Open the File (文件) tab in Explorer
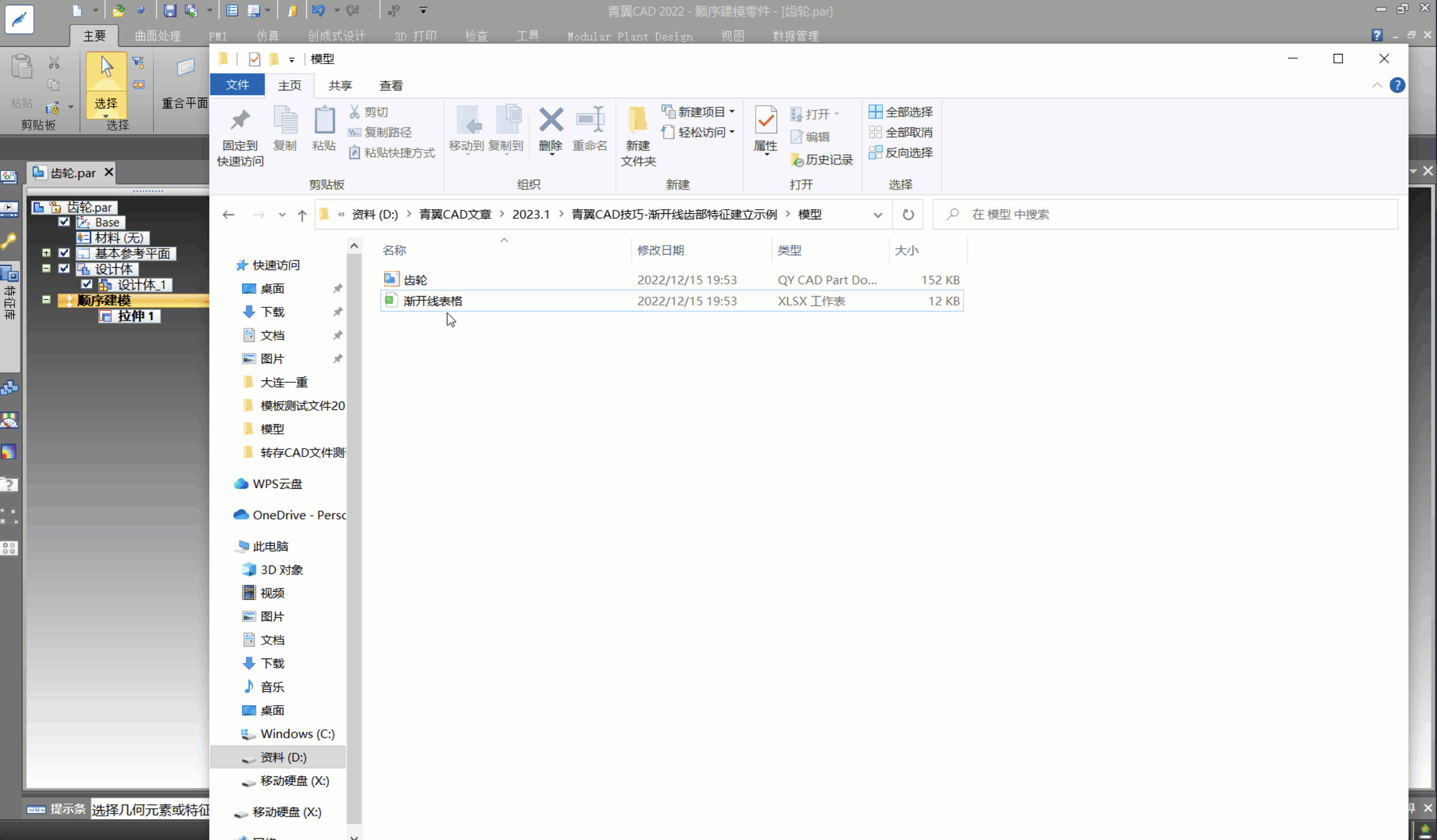Screen dimensions: 1437x840 (237, 85)
